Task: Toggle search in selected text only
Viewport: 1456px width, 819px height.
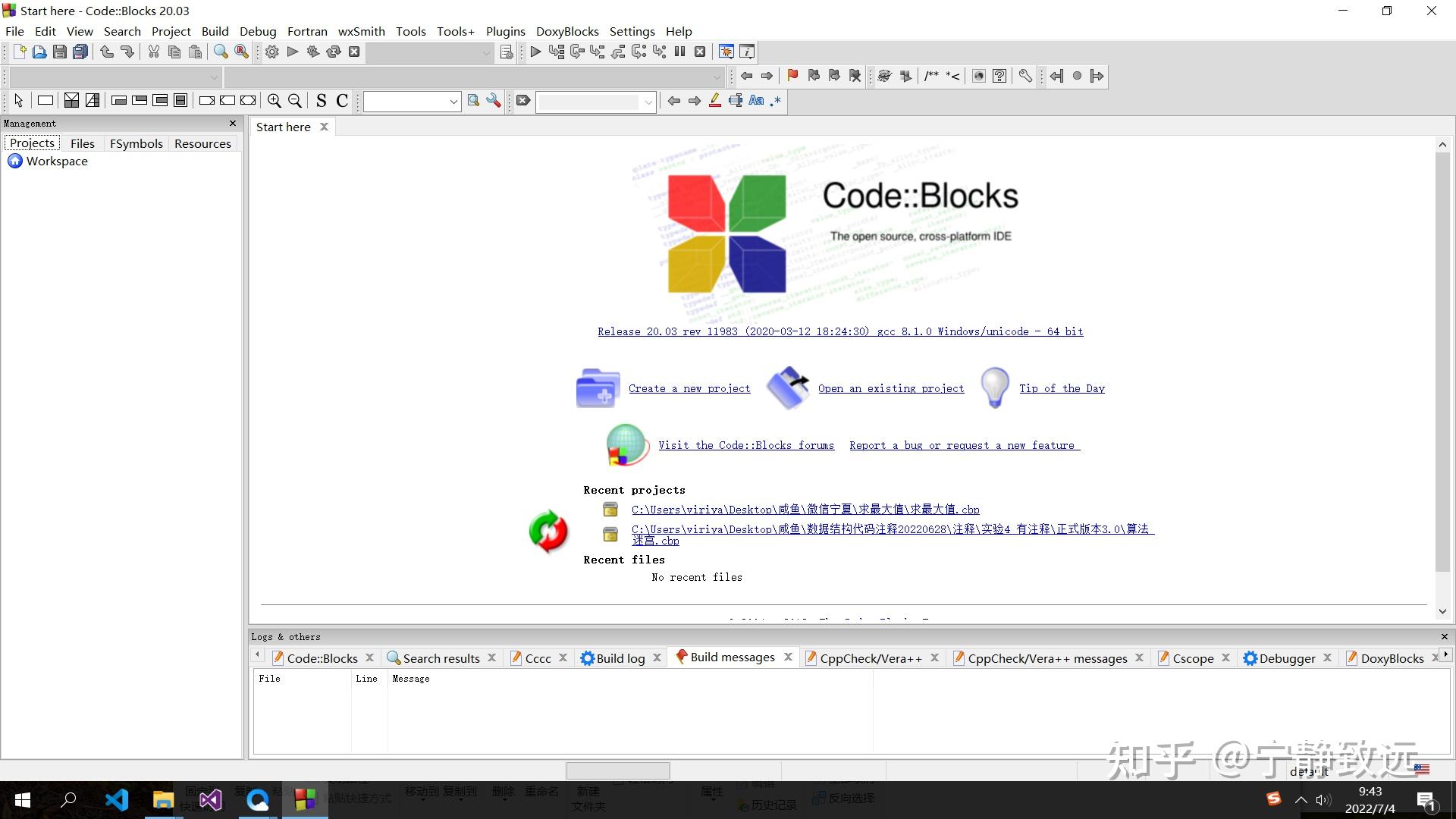Action: coord(736,100)
